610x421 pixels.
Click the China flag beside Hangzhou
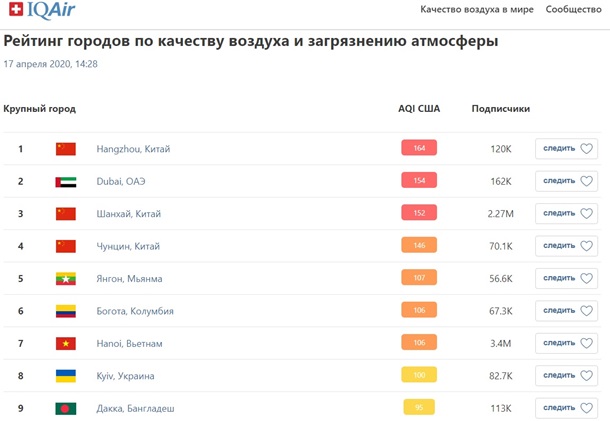(x=66, y=149)
